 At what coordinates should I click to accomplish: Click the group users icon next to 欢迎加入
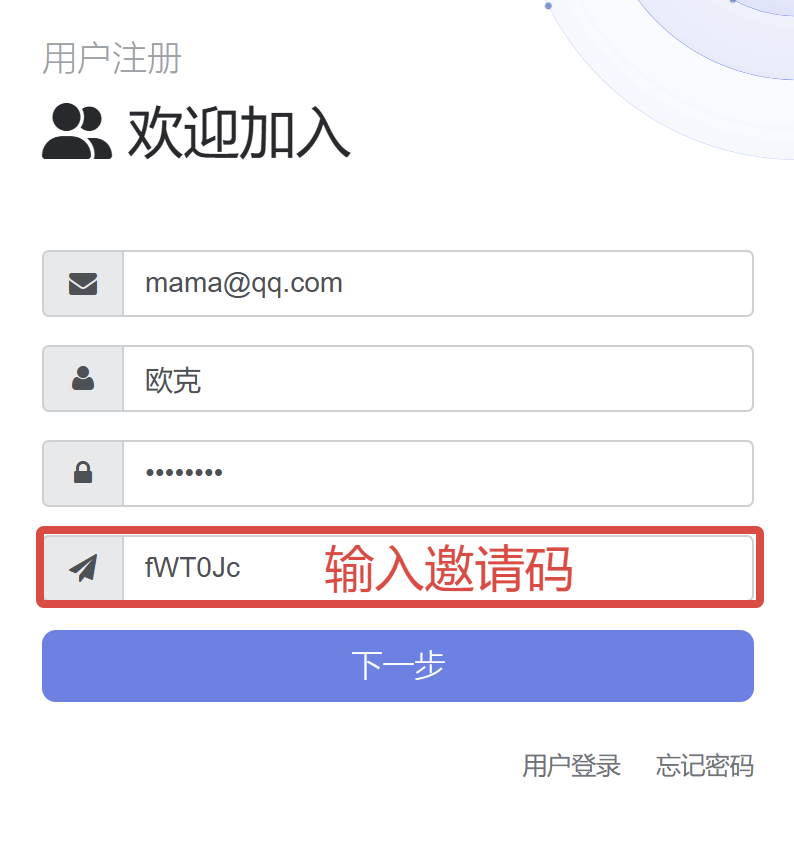pos(77,131)
